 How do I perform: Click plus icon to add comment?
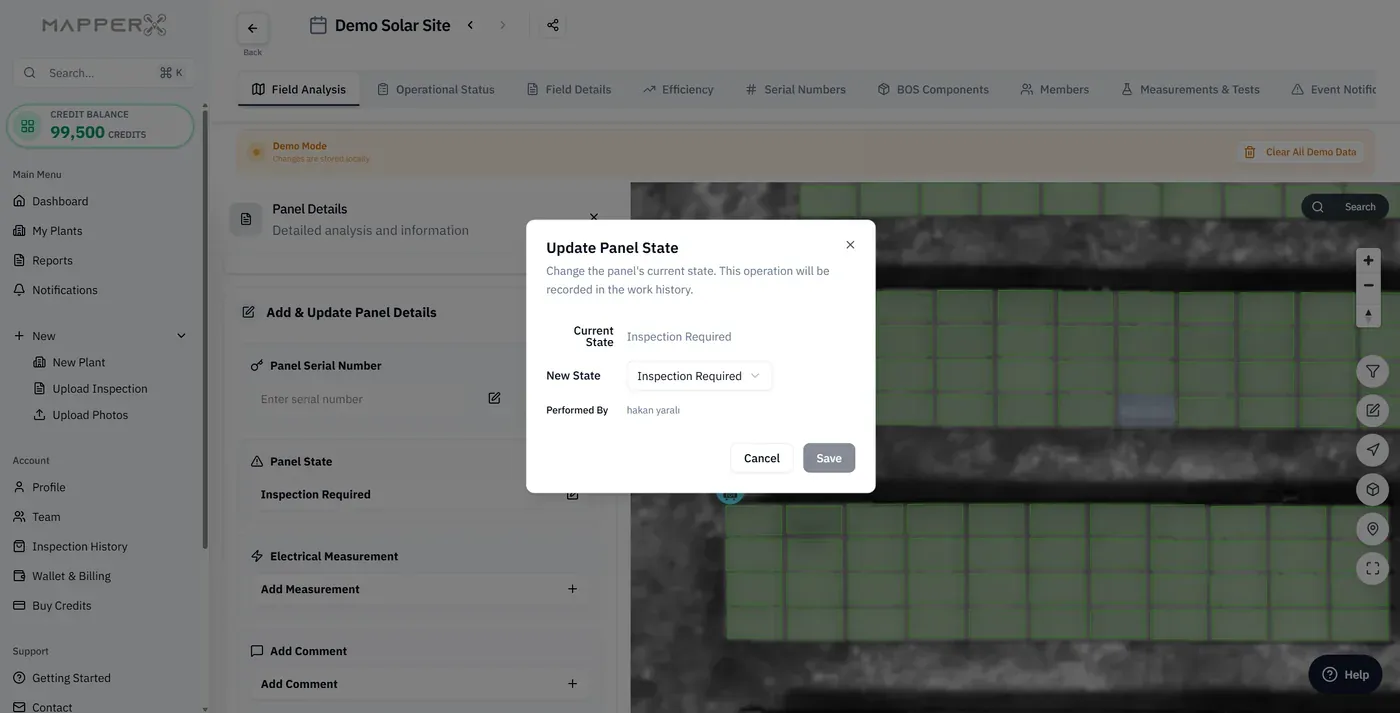pos(572,684)
